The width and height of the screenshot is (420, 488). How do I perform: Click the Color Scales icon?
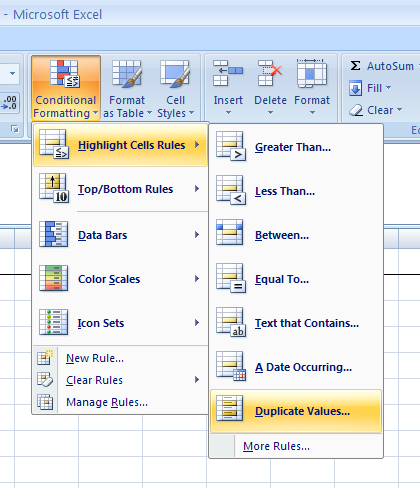[54, 278]
